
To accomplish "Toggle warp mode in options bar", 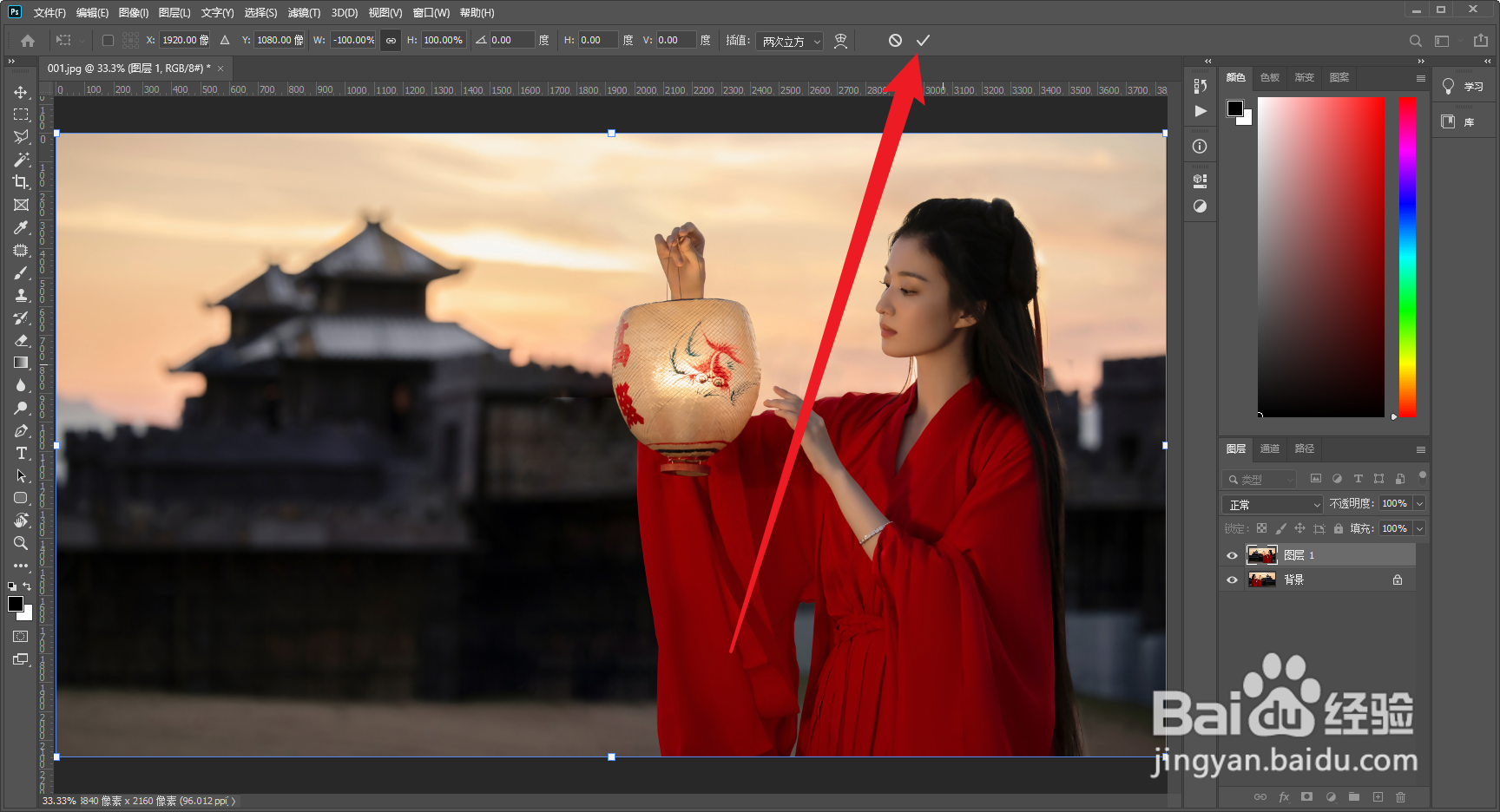I will point(840,41).
